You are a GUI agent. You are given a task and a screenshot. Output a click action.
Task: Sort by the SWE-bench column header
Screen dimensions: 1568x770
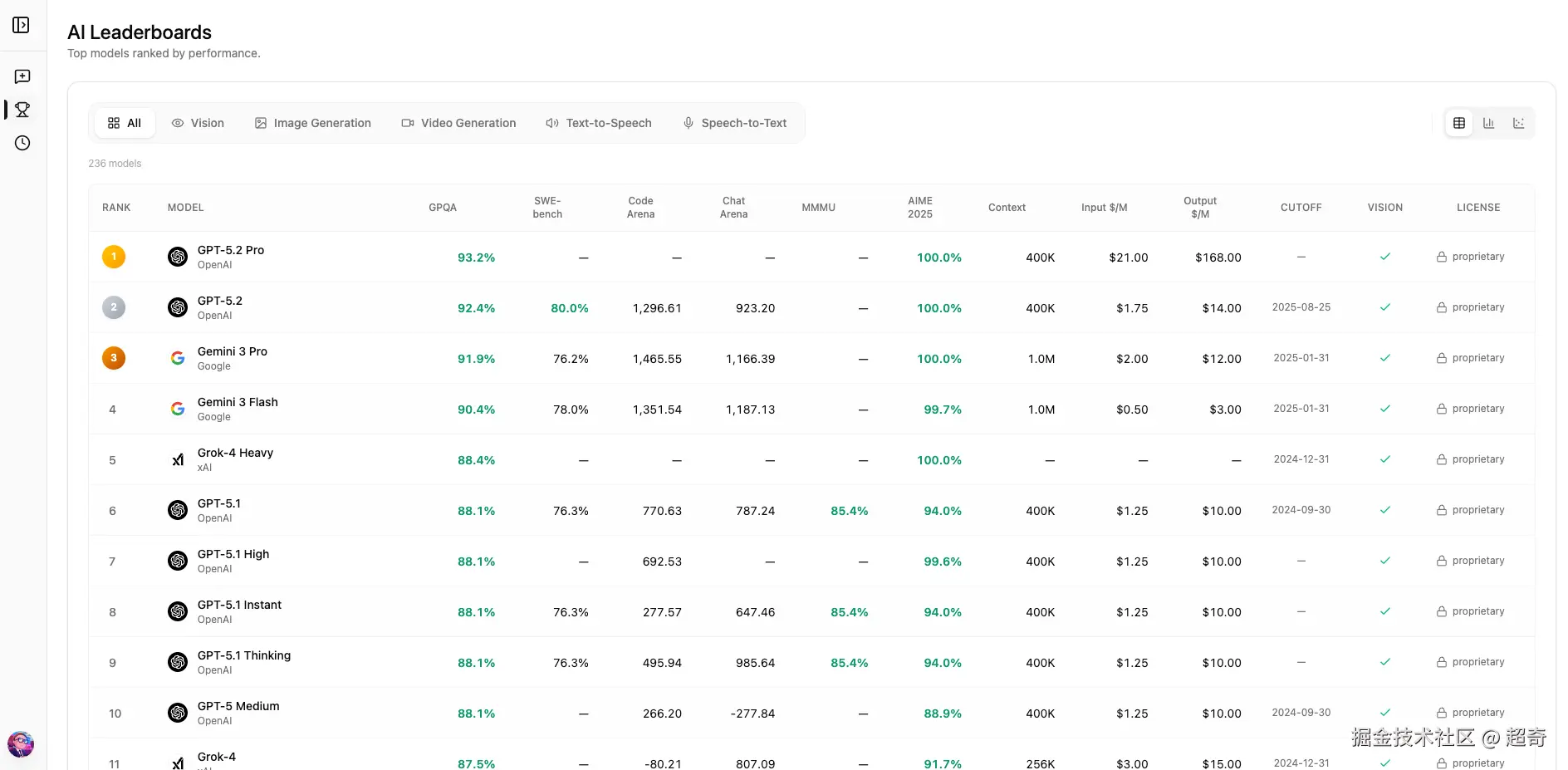point(547,208)
